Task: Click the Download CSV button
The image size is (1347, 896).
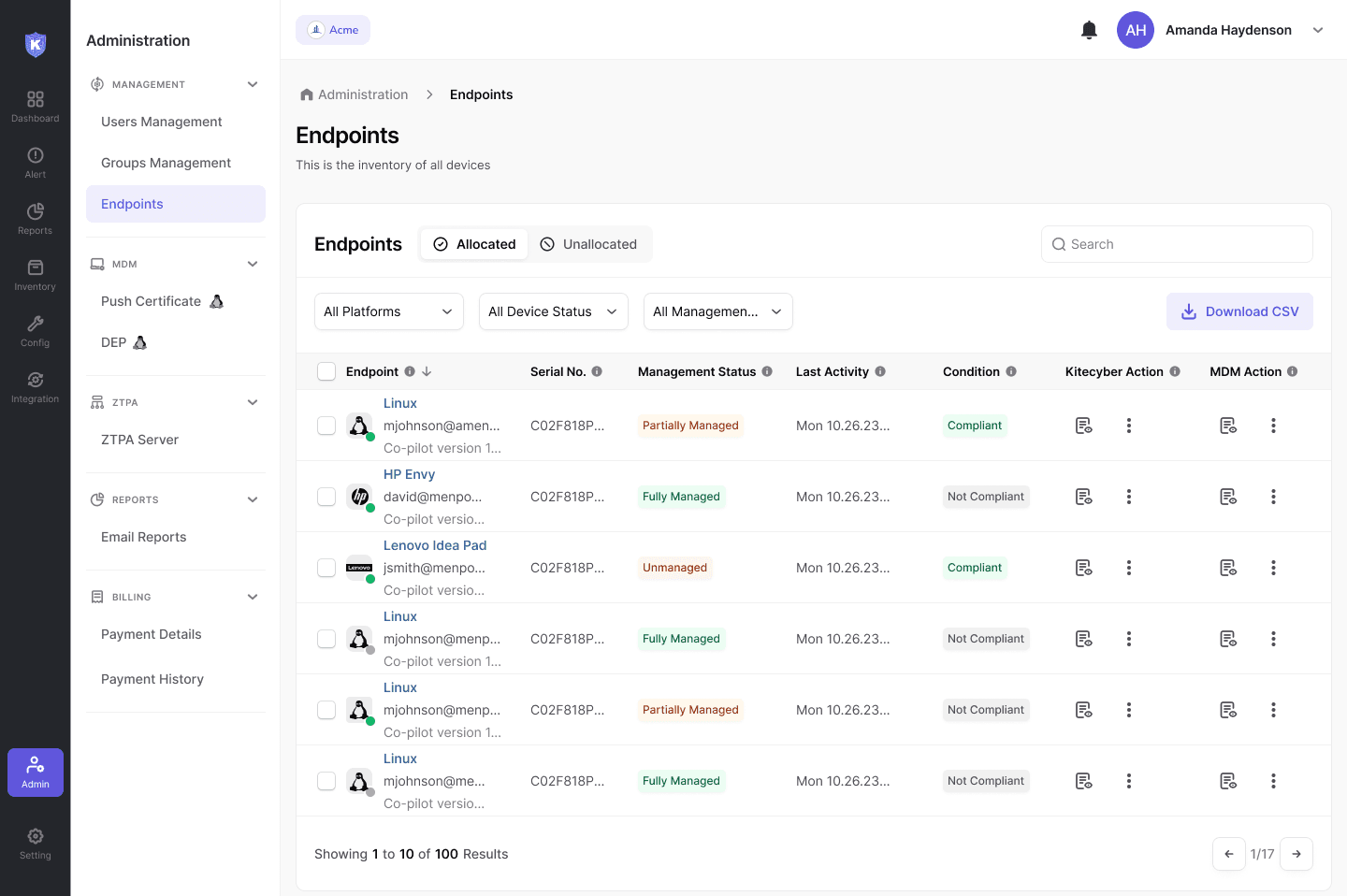Action: point(1239,311)
